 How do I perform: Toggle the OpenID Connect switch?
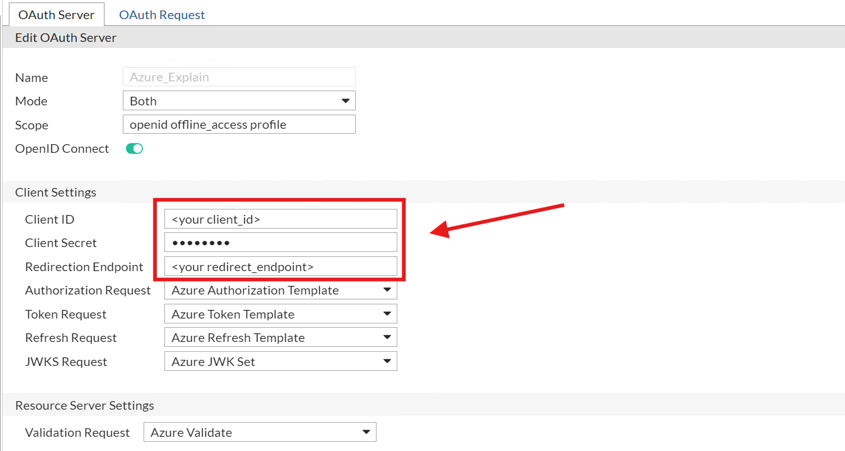click(134, 149)
